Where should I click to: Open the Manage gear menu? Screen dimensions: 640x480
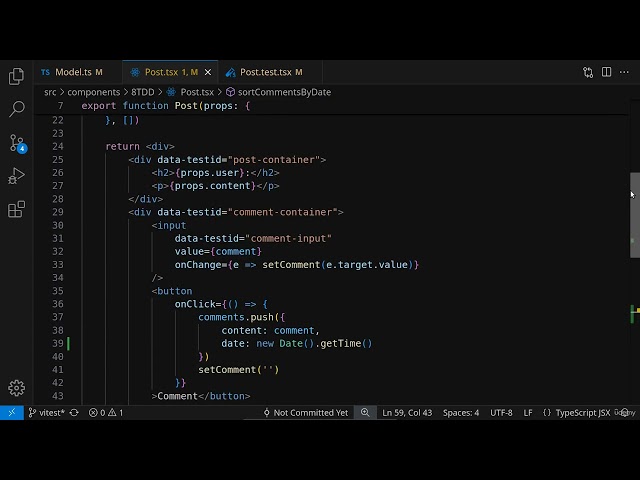tap(16, 388)
